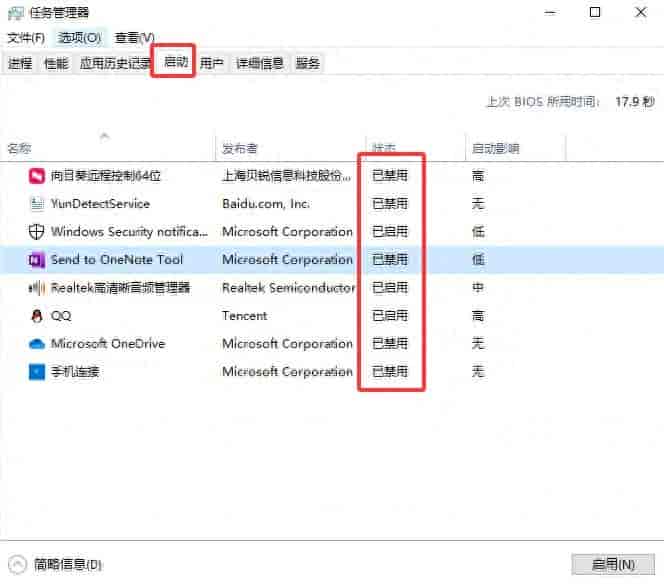The width and height of the screenshot is (664, 588).
Task: Click the 17.9 秒 BIOS time value
Action: pos(635,102)
